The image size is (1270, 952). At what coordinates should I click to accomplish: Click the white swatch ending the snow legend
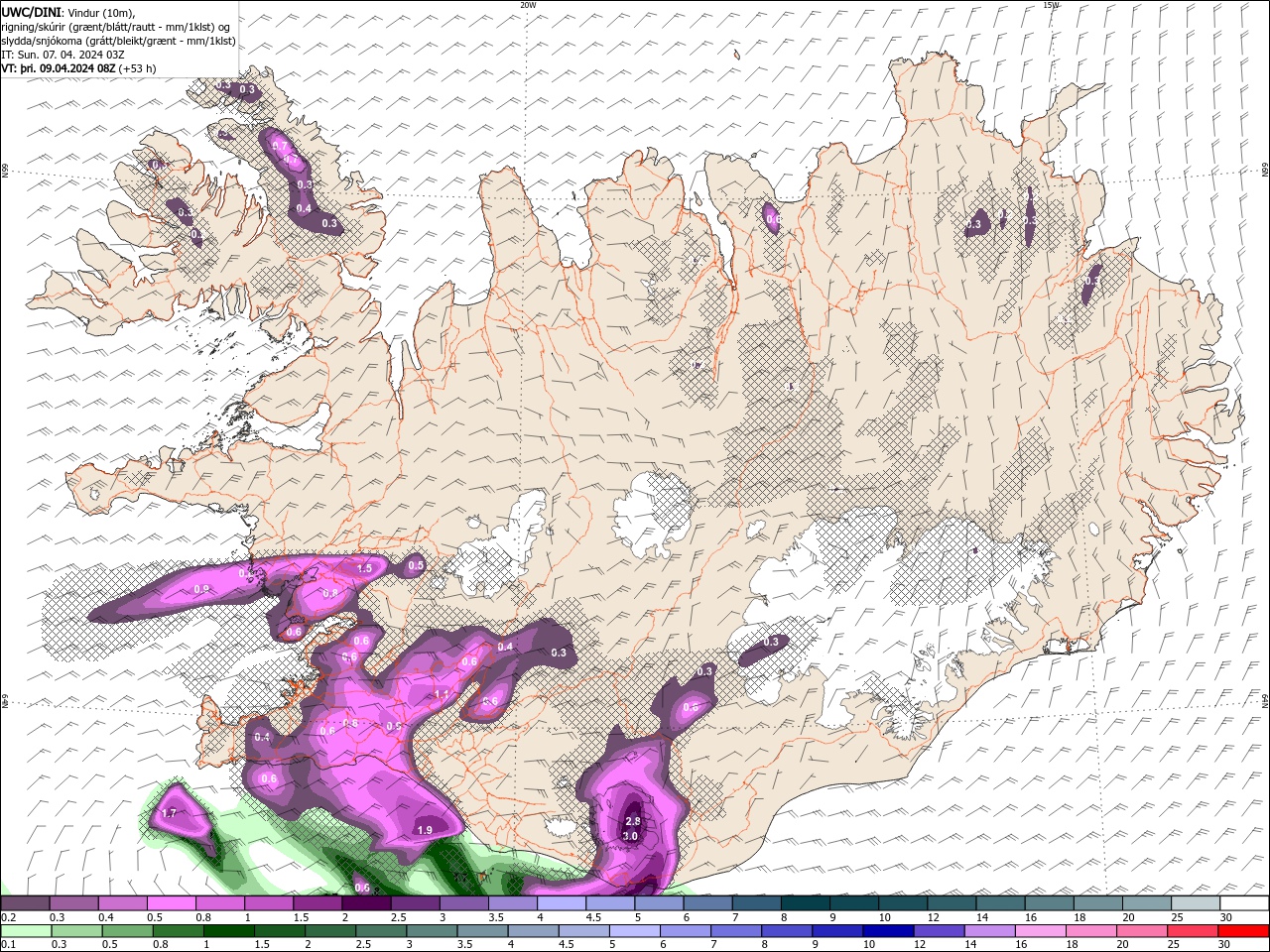click(1244, 903)
